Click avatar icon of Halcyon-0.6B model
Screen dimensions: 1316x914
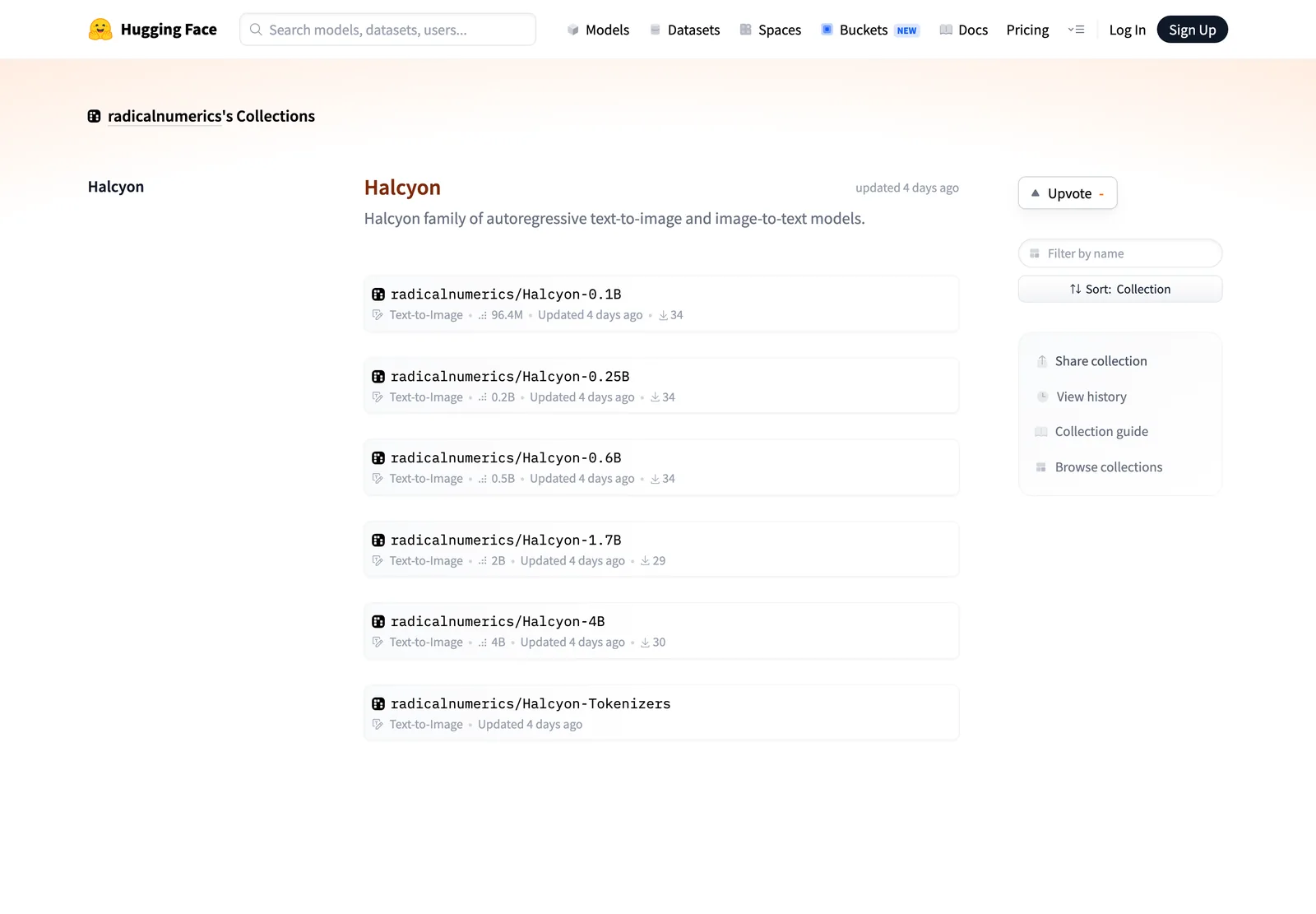point(378,458)
